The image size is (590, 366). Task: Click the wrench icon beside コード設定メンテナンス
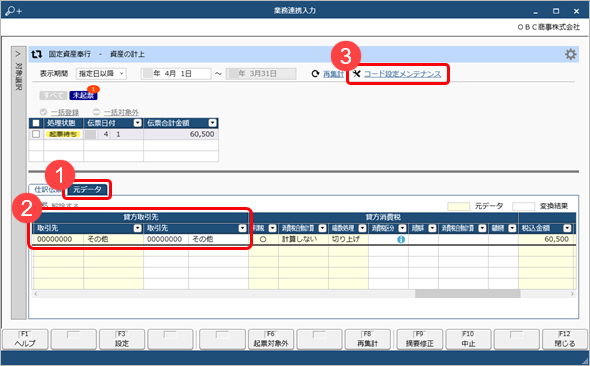[x=357, y=73]
